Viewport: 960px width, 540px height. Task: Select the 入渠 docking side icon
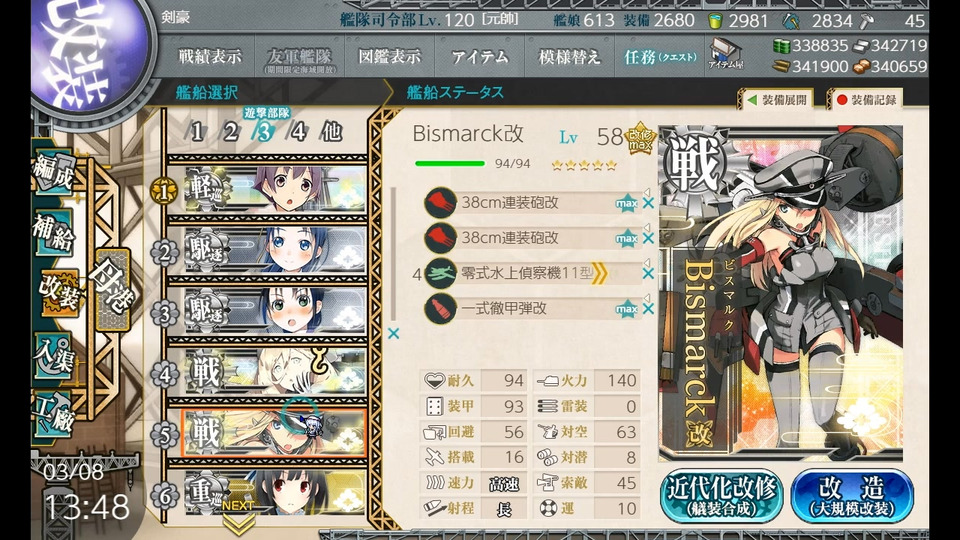(54, 357)
